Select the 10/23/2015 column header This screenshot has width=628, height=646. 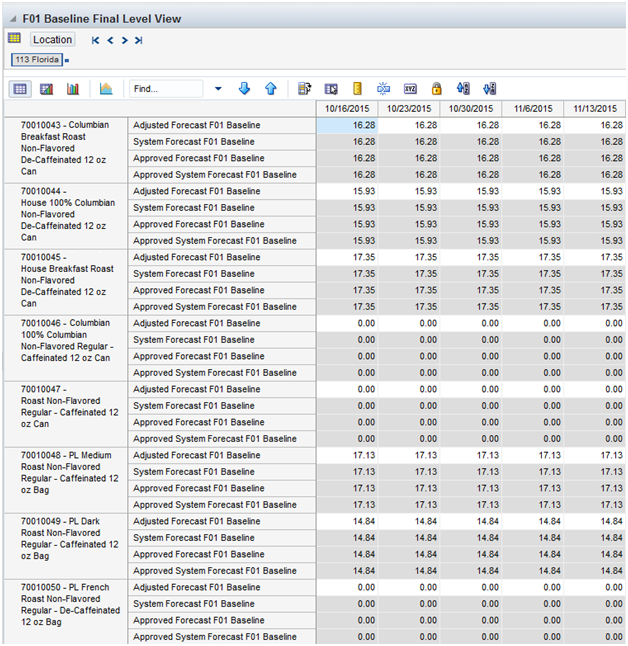pos(409,109)
